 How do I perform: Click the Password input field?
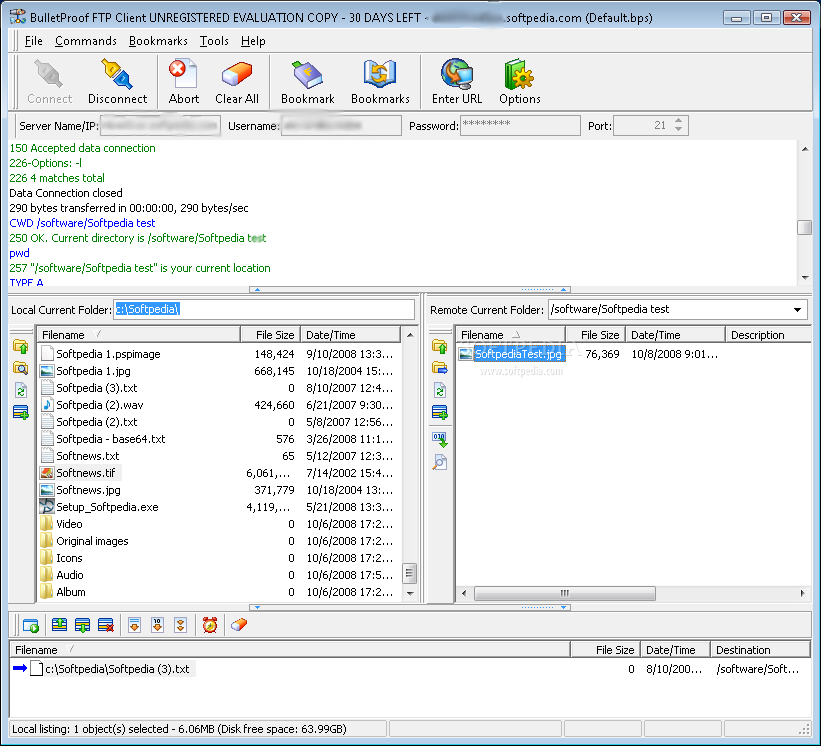pos(520,126)
